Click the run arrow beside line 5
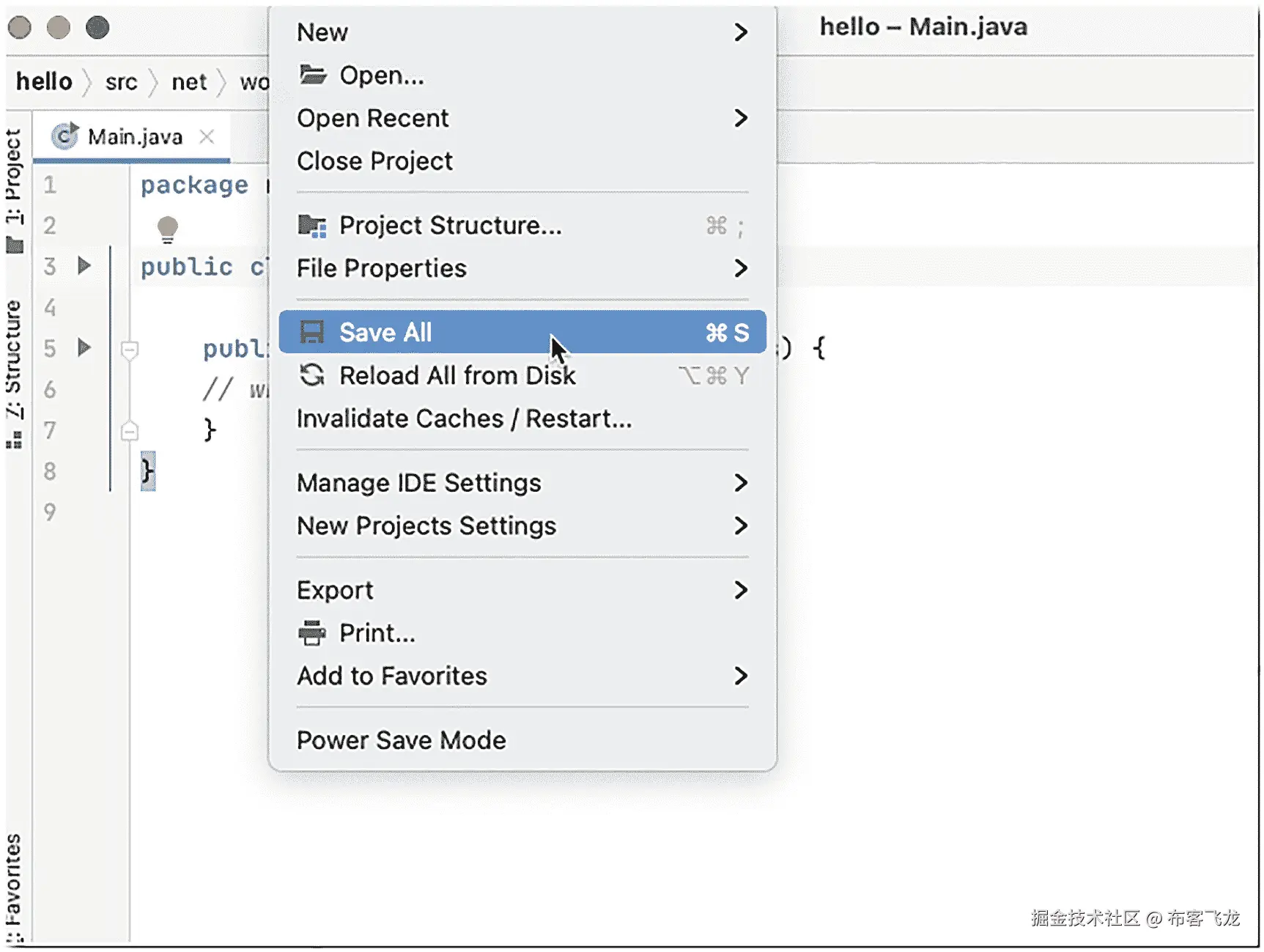The height and width of the screenshot is (952, 1264). pos(84,347)
